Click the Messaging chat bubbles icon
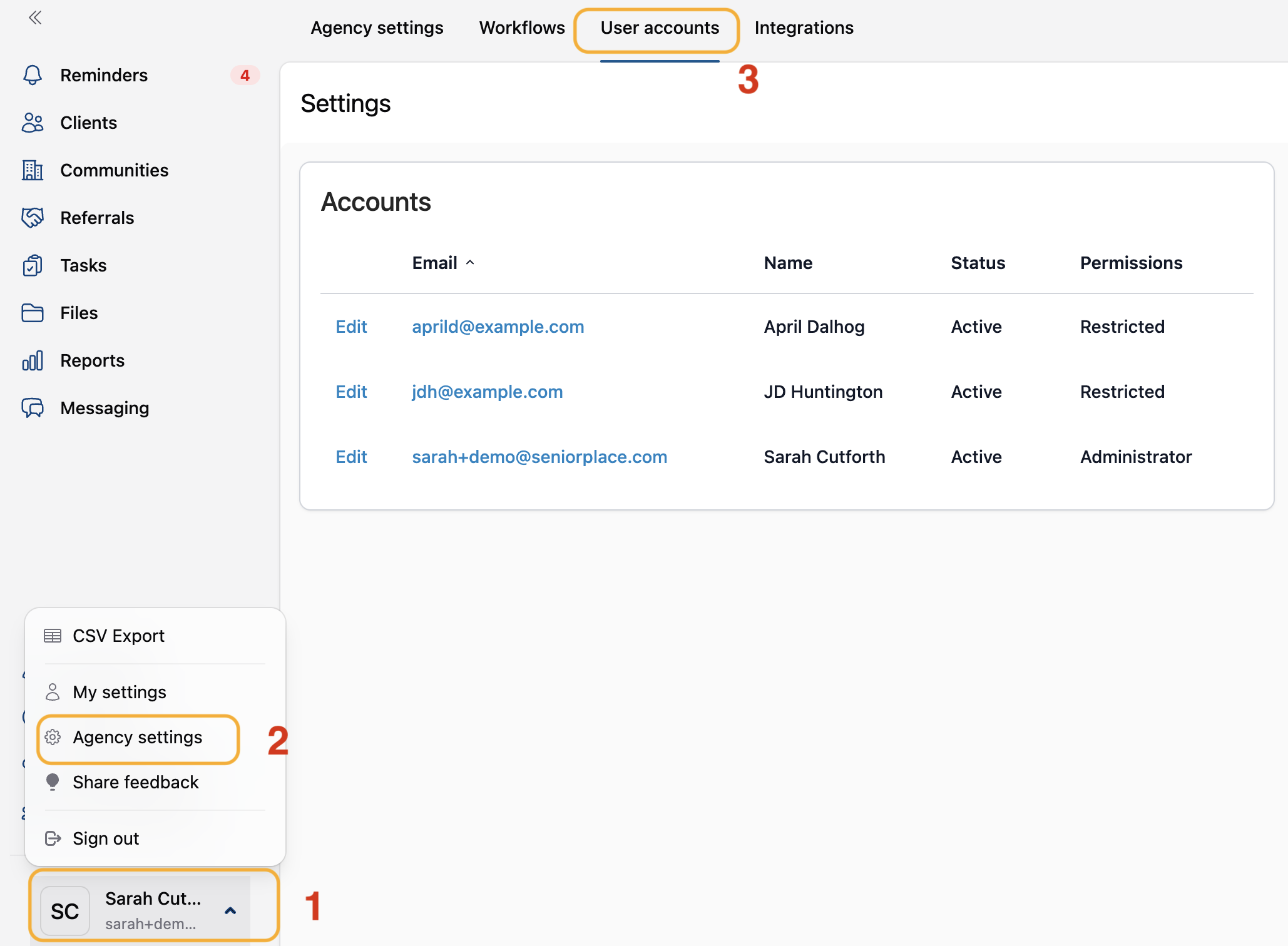Screen dimensions: 1288x946 [33, 408]
